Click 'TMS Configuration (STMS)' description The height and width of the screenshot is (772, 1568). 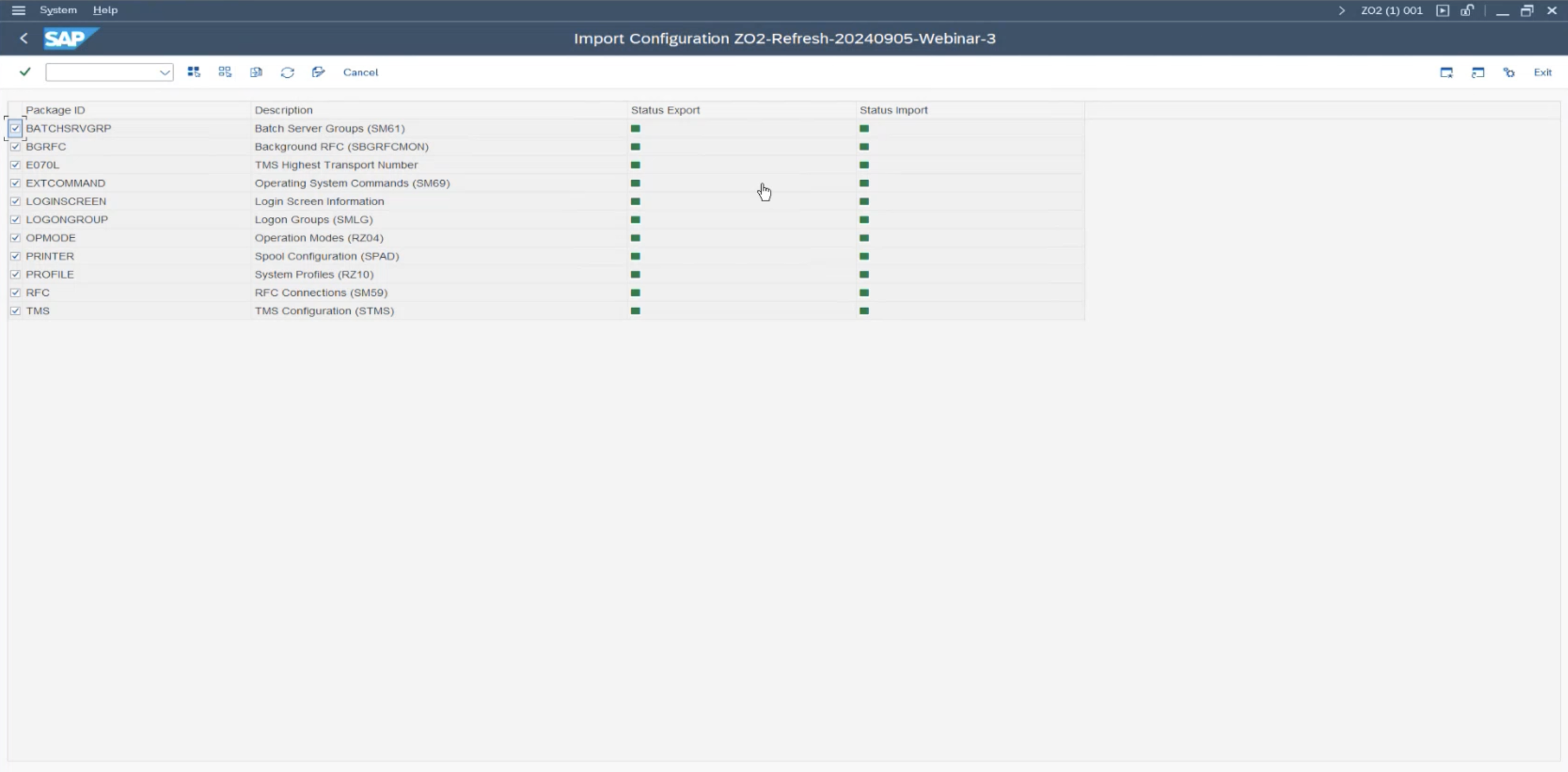pos(324,310)
